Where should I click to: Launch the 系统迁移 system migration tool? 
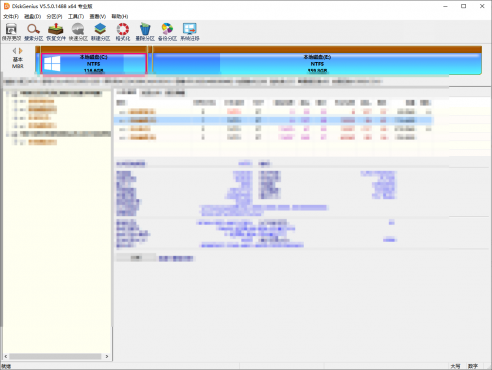(190, 32)
